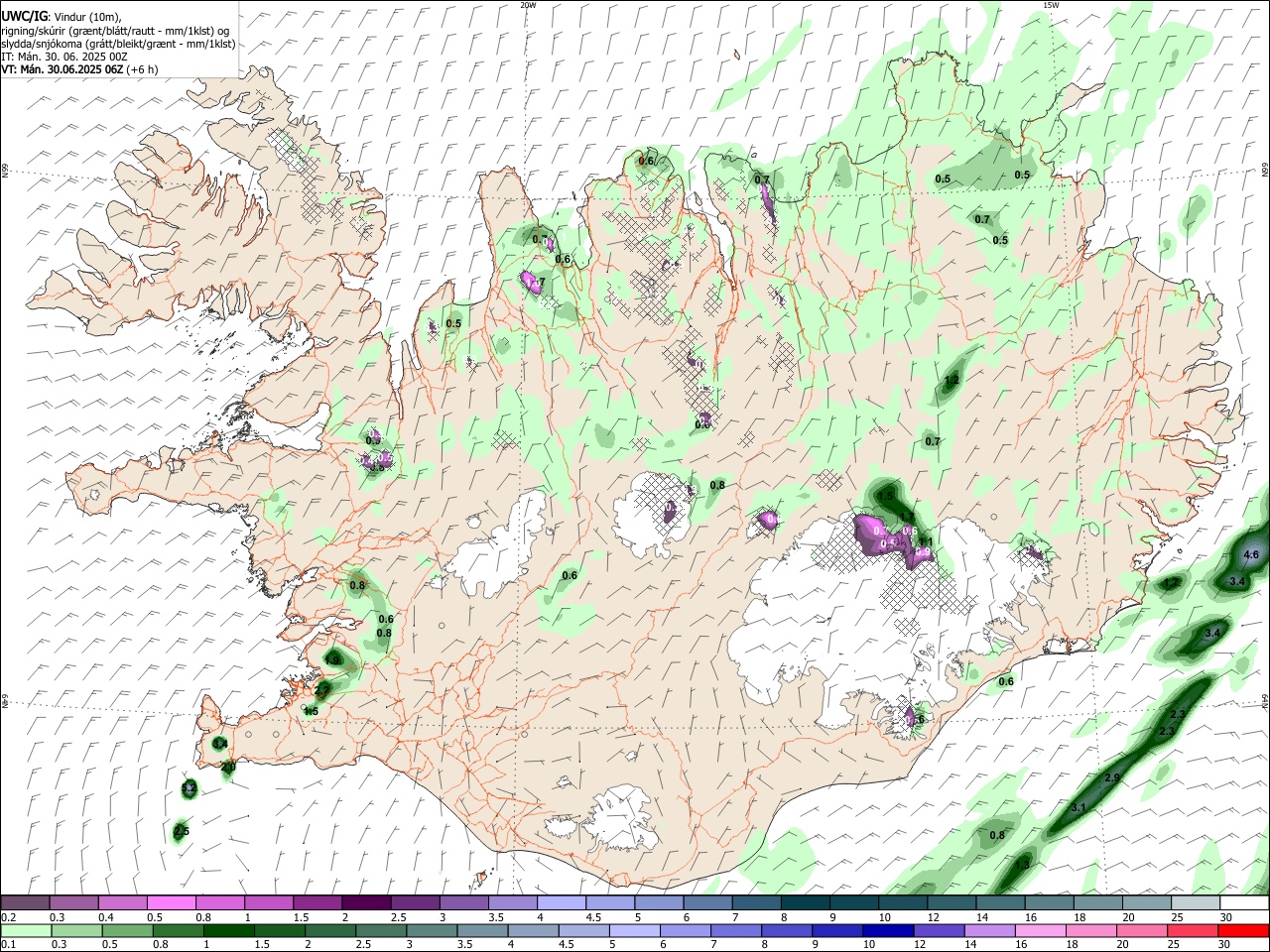Click the bright pink 0.5 swatch in upper legend row

[171, 902]
